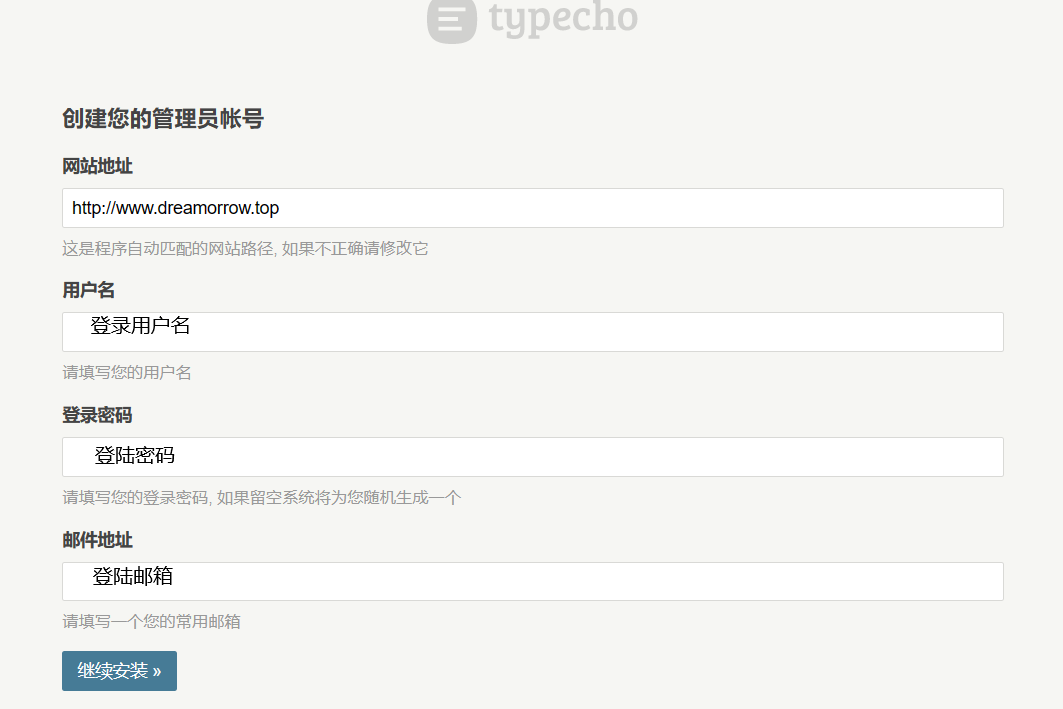Focus the email address input field

(600, 582)
